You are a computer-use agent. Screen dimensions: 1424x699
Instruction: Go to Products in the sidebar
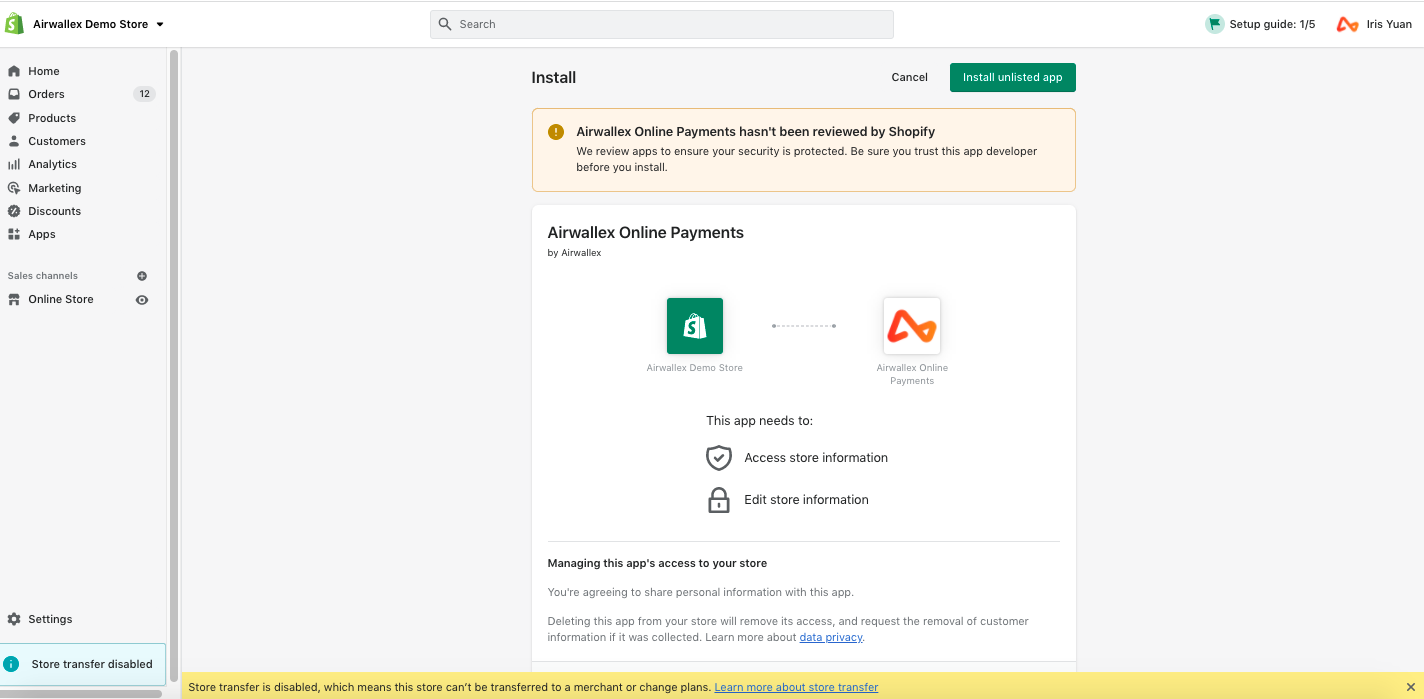coord(52,118)
